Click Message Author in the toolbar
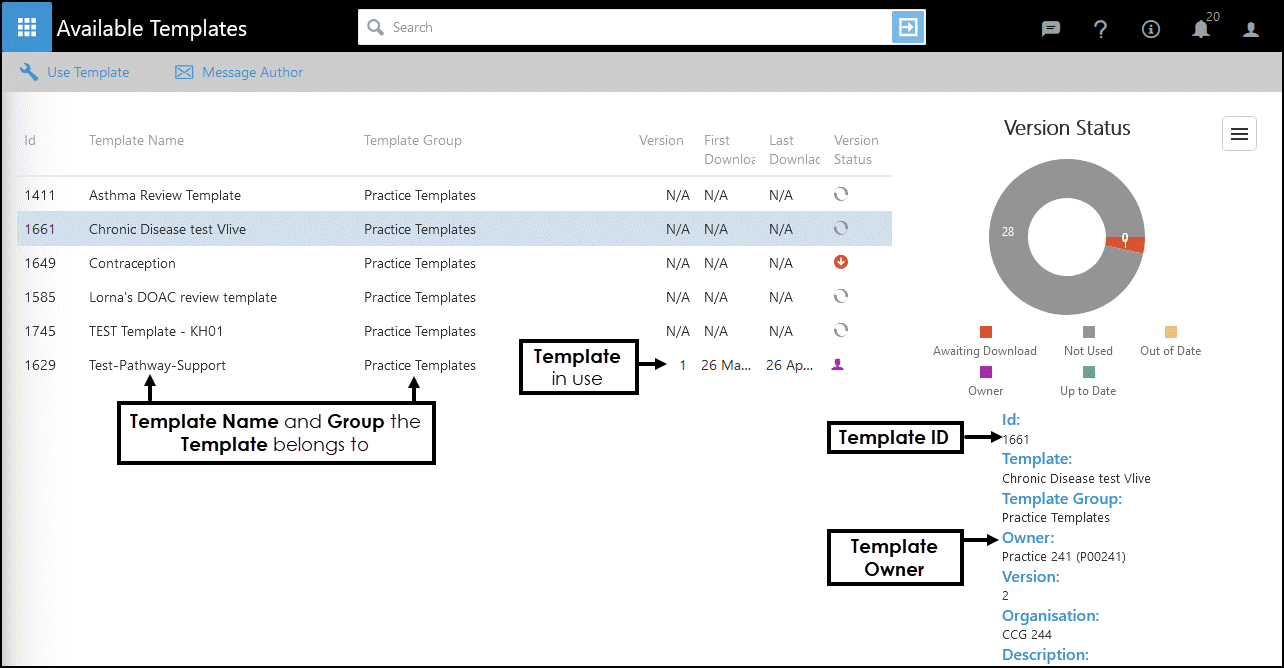This screenshot has height=668, width=1284. [x=239, y=72]
